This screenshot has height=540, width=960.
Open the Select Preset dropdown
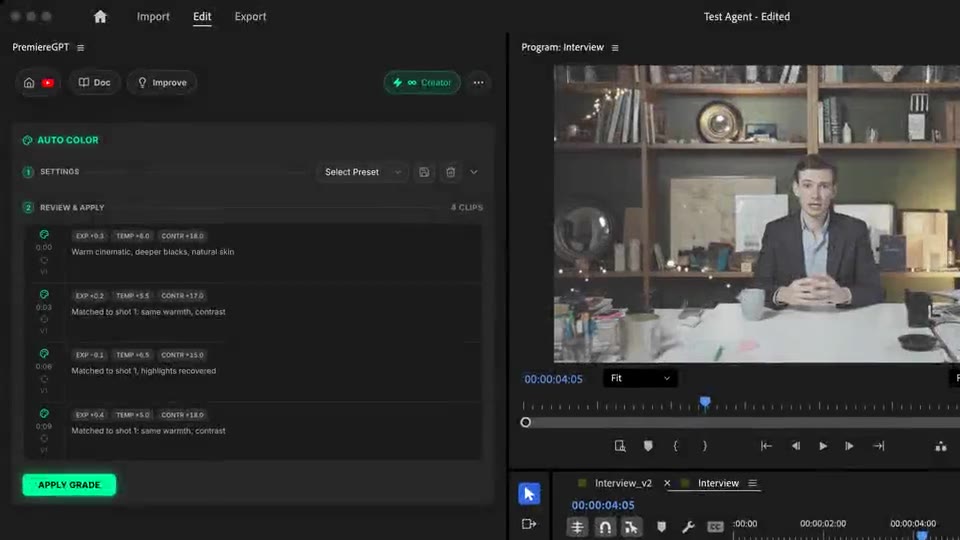coord(362,172)
